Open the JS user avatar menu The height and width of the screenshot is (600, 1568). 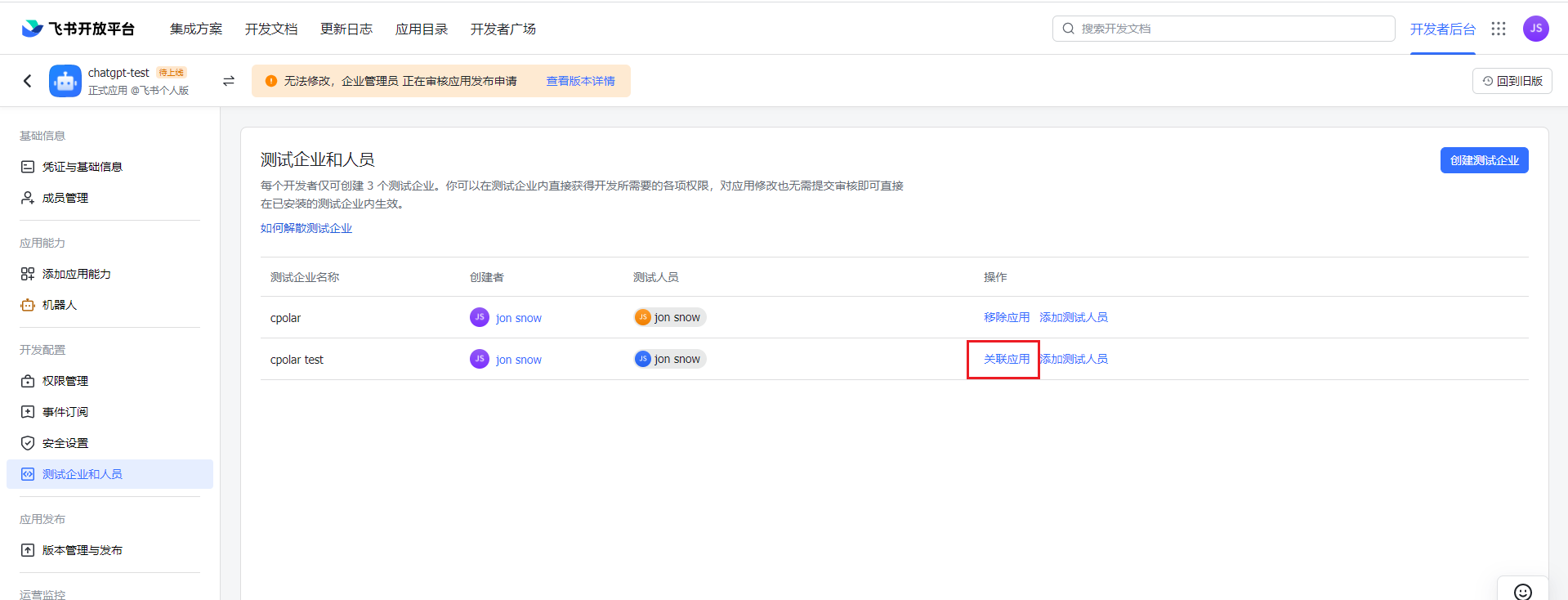1536,29
